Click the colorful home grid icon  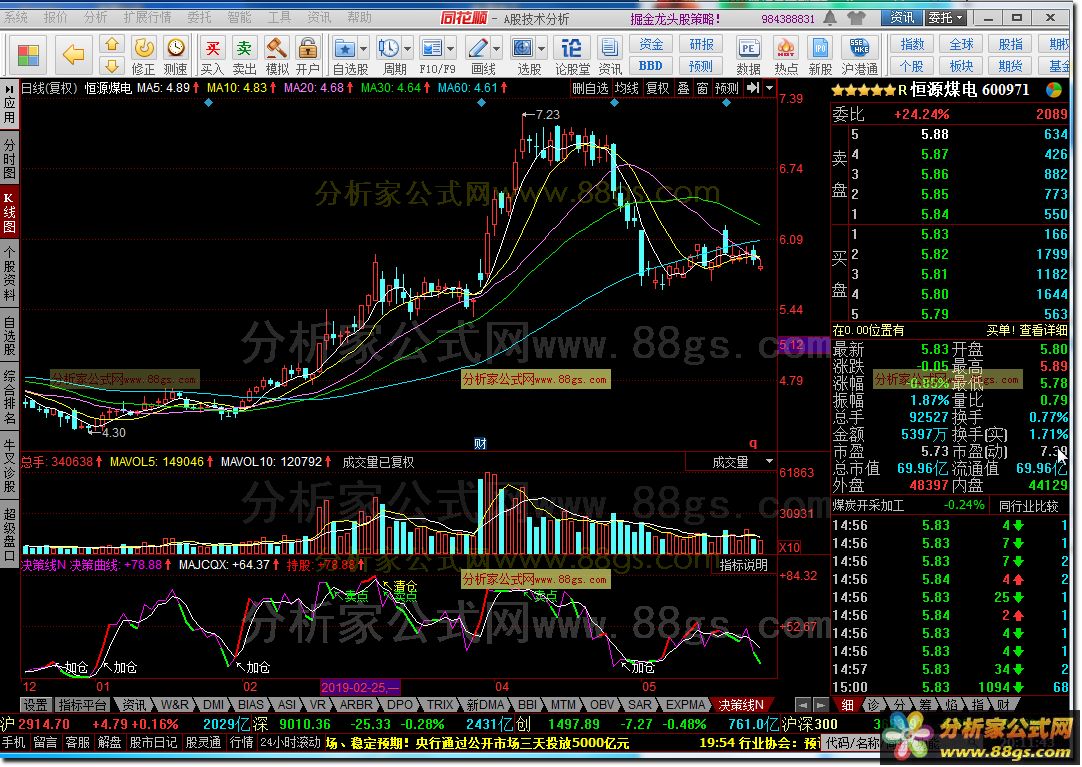(x=28, y=55)
